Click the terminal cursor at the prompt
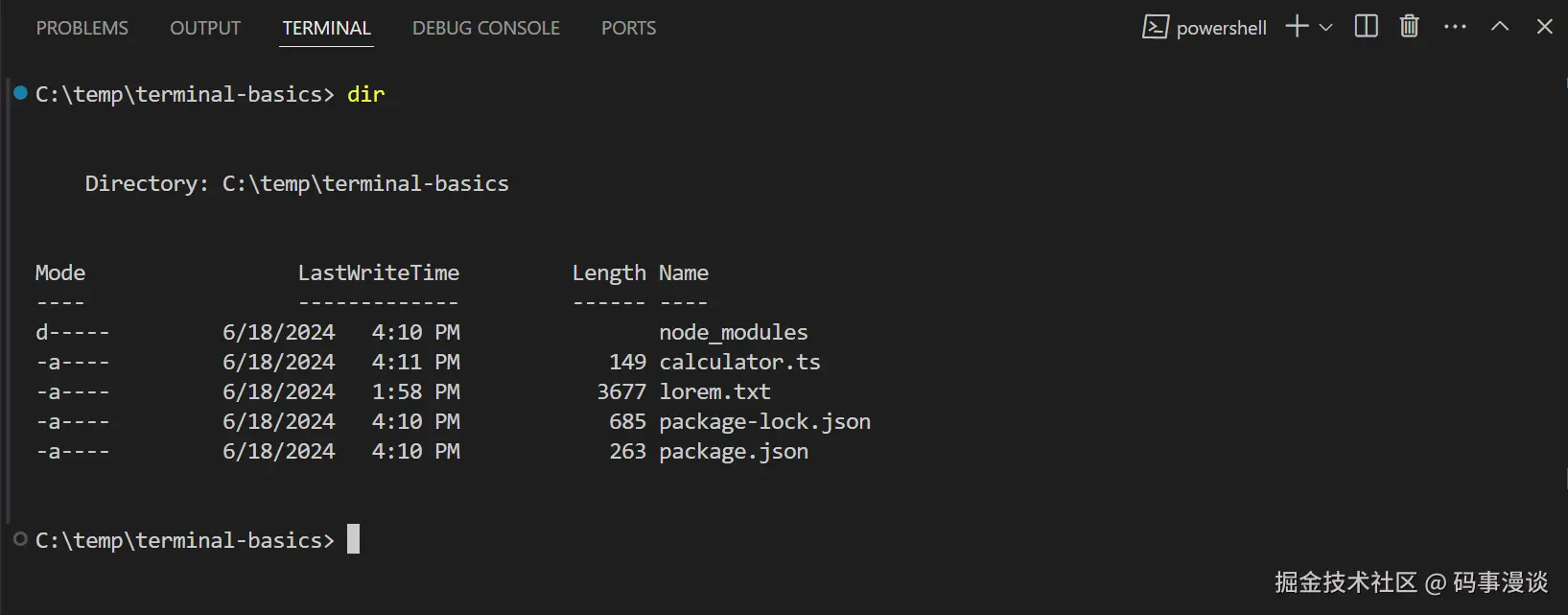Viewport: 1568px width, 615px height. coord(353,539)
